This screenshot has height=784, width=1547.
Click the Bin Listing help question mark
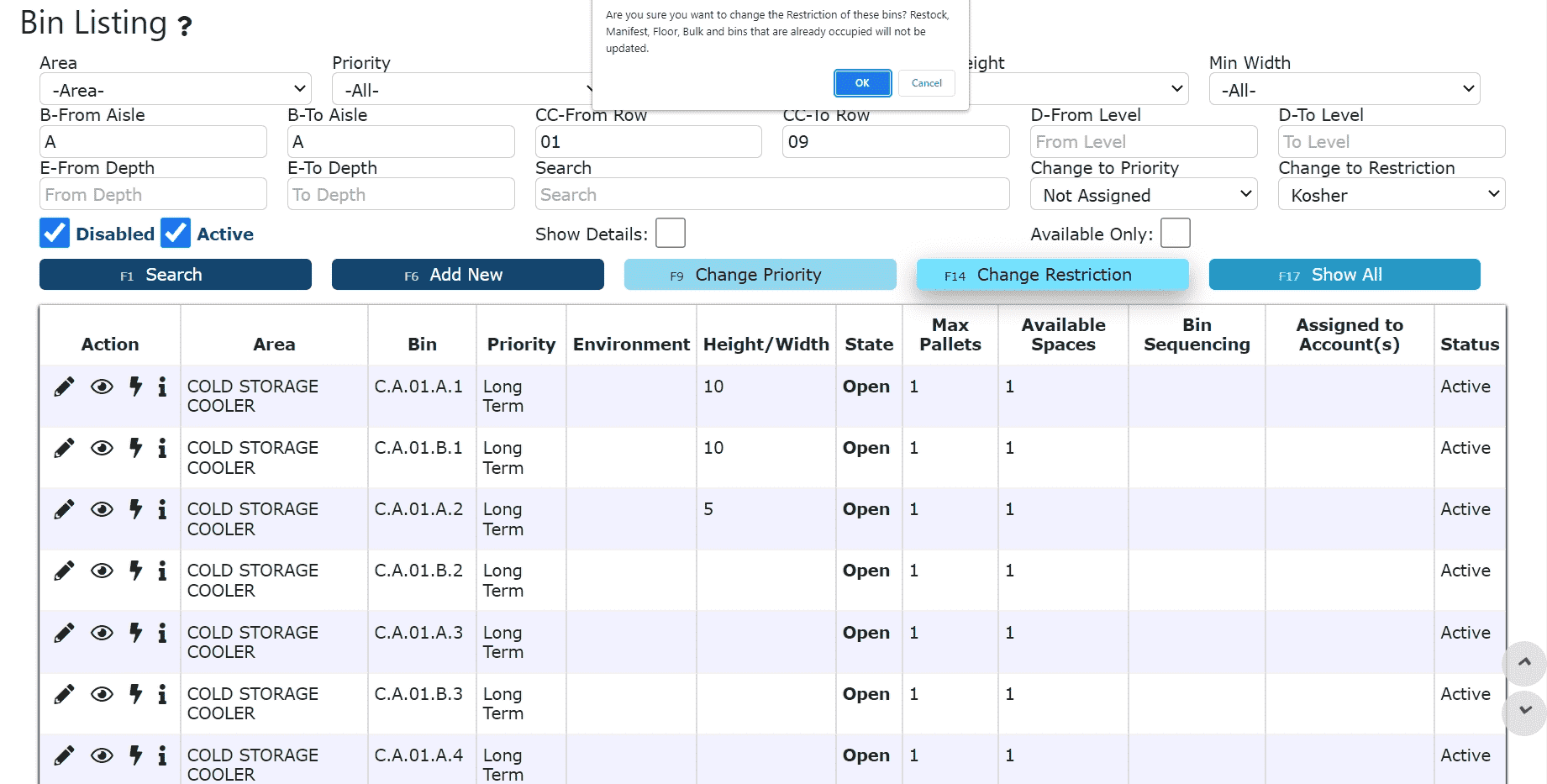point(185,26)
